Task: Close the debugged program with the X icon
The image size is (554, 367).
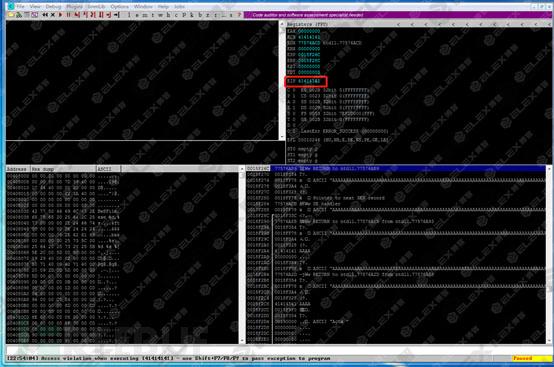Action: [x=53, y=15]
